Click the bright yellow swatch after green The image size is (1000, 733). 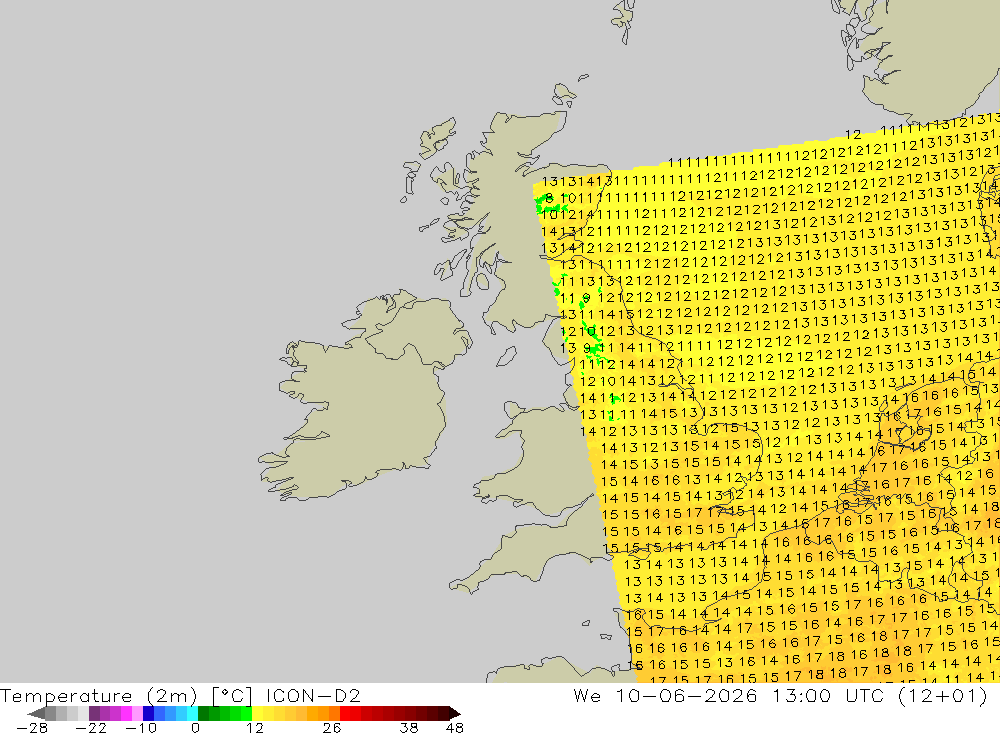[258, 714]
